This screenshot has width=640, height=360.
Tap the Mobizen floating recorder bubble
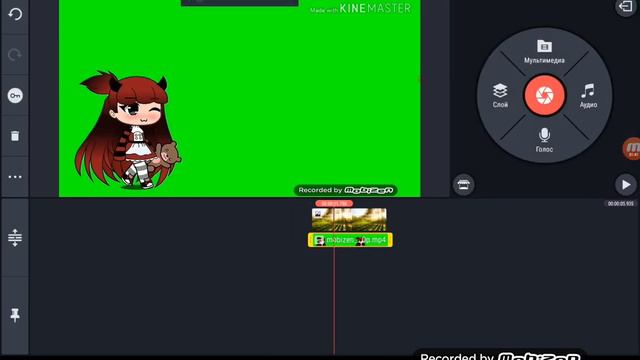pos(631,149)
